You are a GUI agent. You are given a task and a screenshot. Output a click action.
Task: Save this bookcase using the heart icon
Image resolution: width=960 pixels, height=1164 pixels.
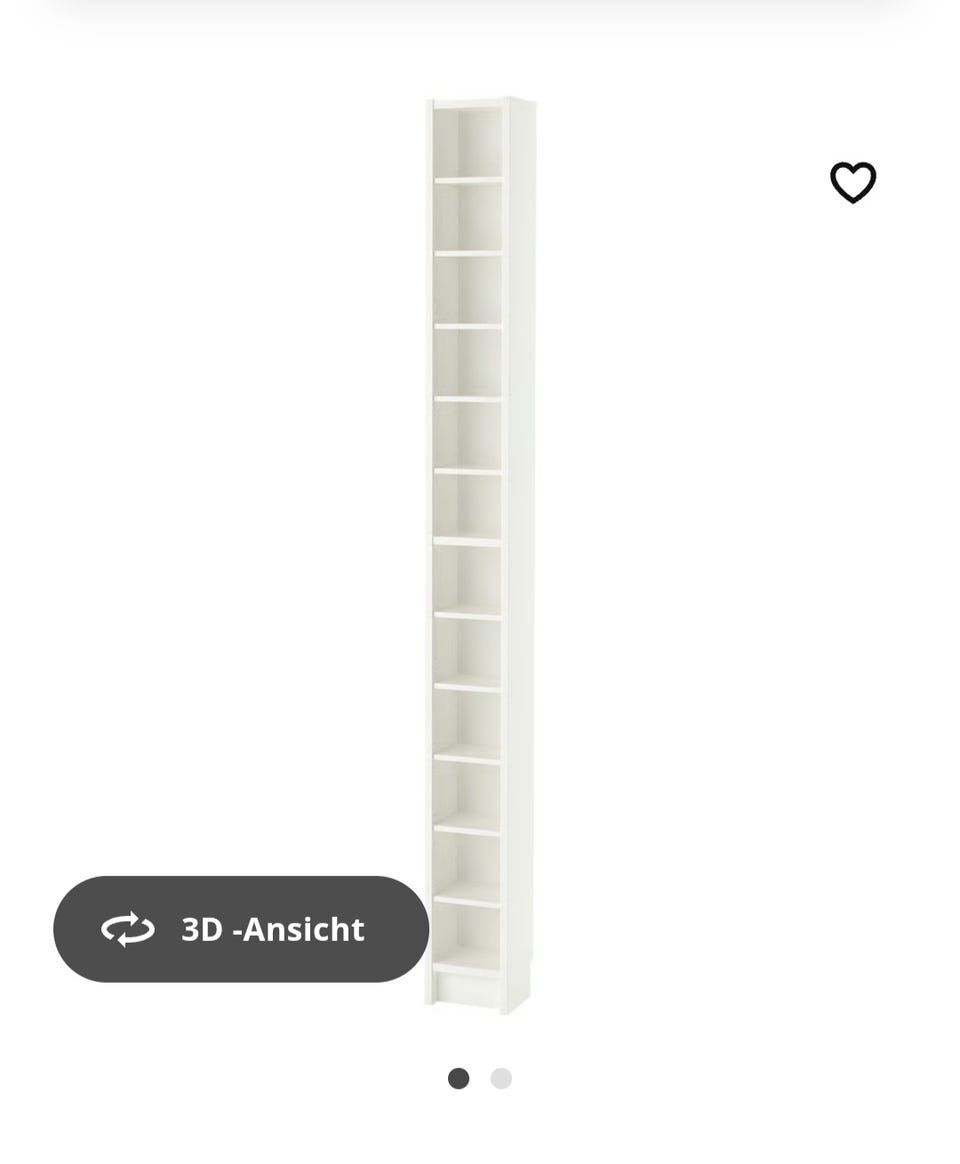point(853,182)
